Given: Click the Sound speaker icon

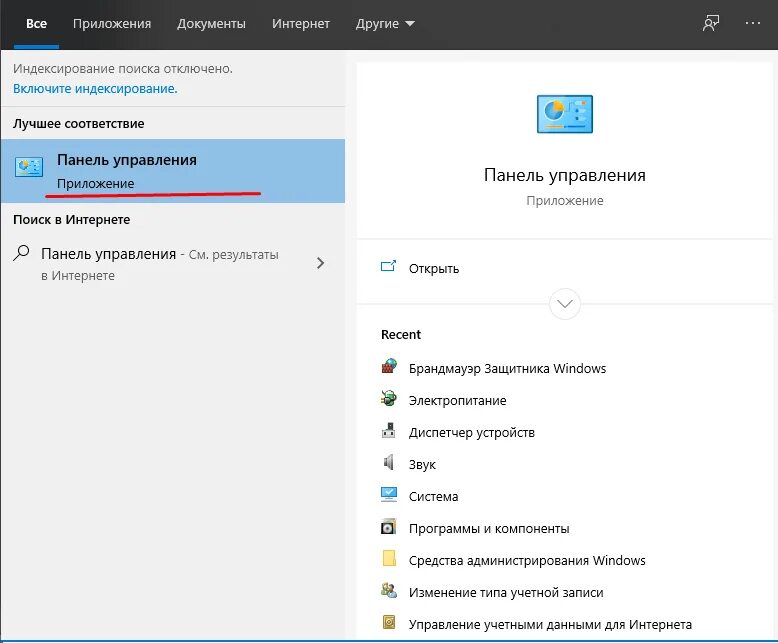Looking at the screenshot, I should [x=389, y=463].
